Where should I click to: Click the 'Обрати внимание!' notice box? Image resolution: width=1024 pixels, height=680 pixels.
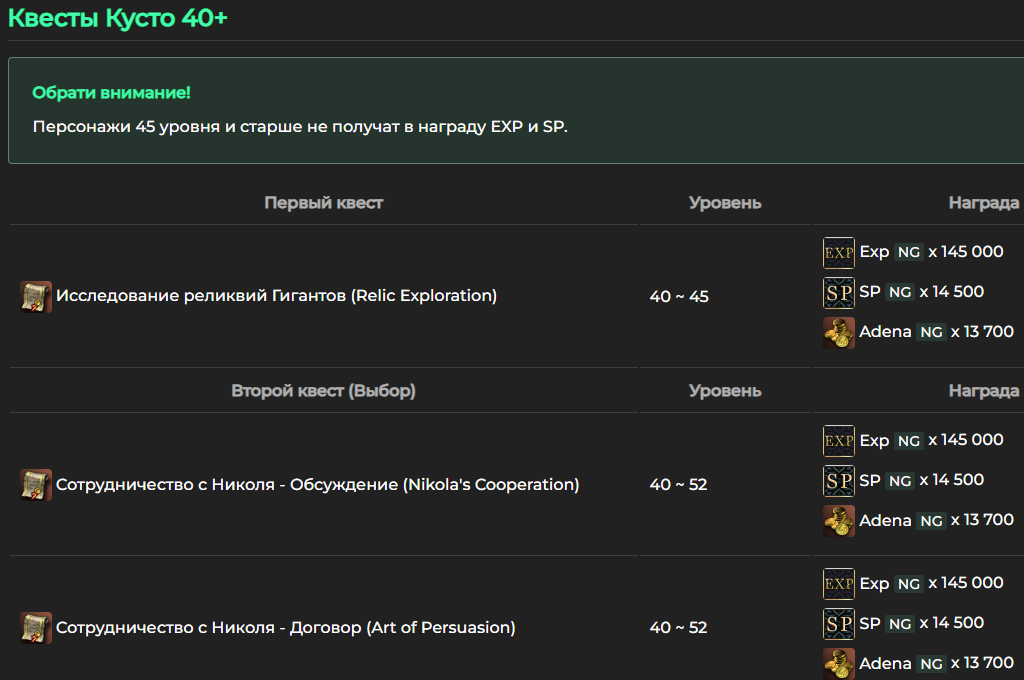(516, 110)
